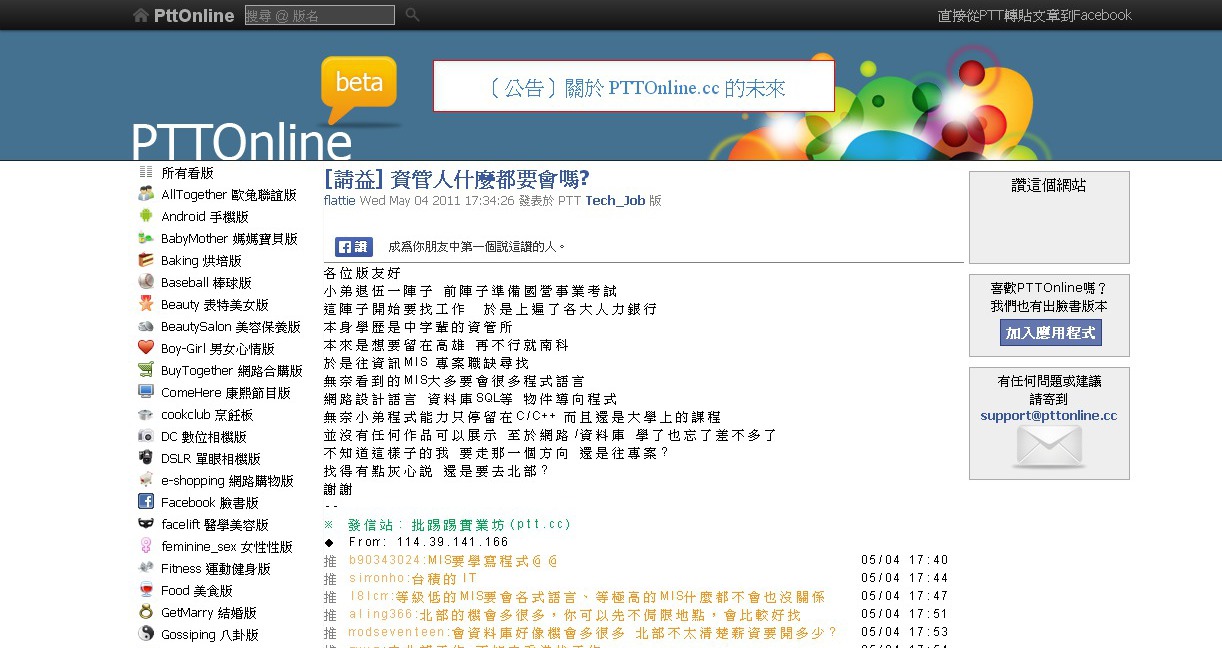Click the Baking 烘焙版 cake icon
Image resolution: width=1222 pixels, height=648 pixels.
pyautogui.click(x=146, y=260)
